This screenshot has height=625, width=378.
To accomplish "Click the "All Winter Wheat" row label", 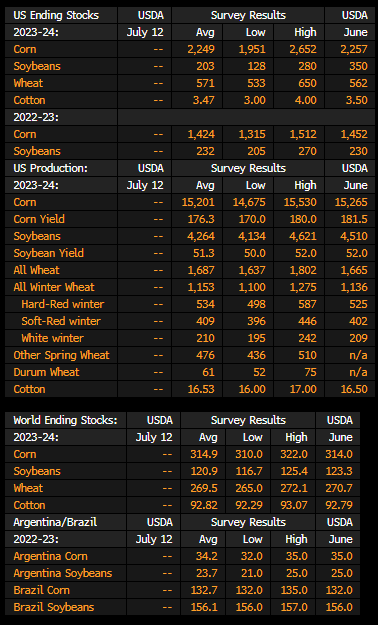I will pos(54,287).
